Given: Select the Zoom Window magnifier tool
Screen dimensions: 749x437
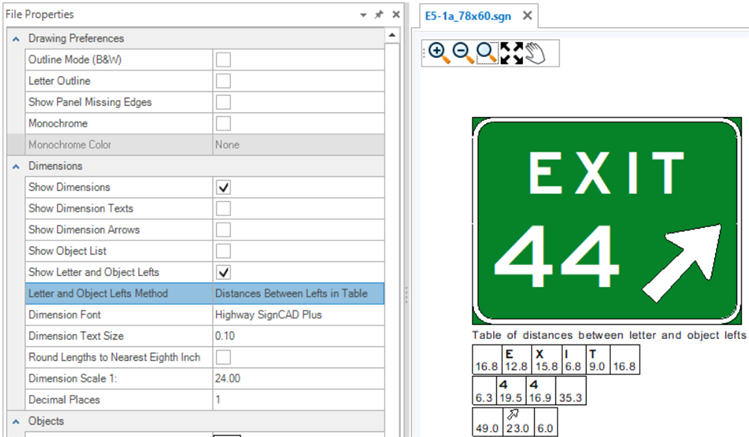Looking at the screenshot, I should click(486, 53).
